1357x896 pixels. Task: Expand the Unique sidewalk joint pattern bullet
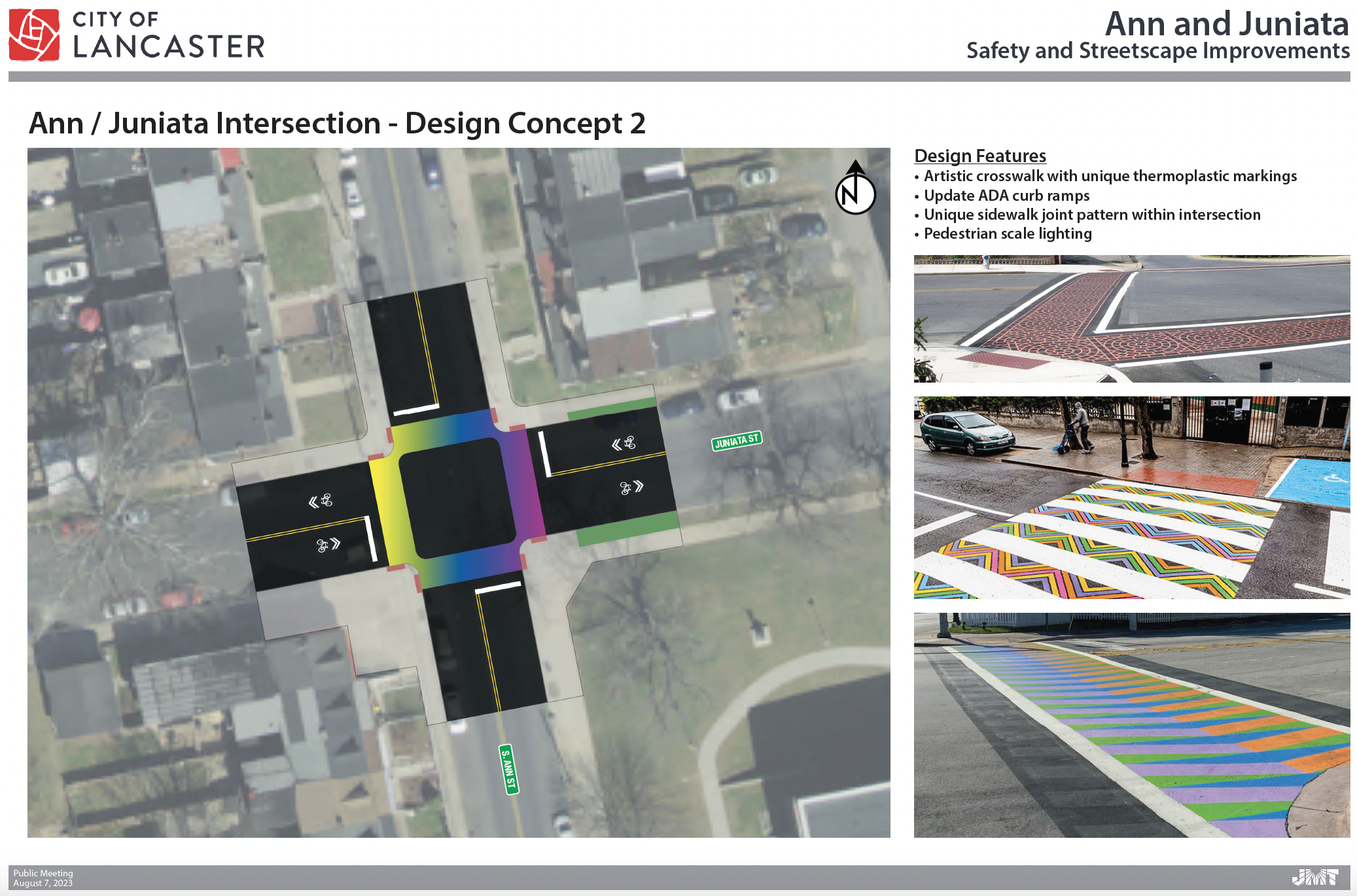click(1092, 214)
